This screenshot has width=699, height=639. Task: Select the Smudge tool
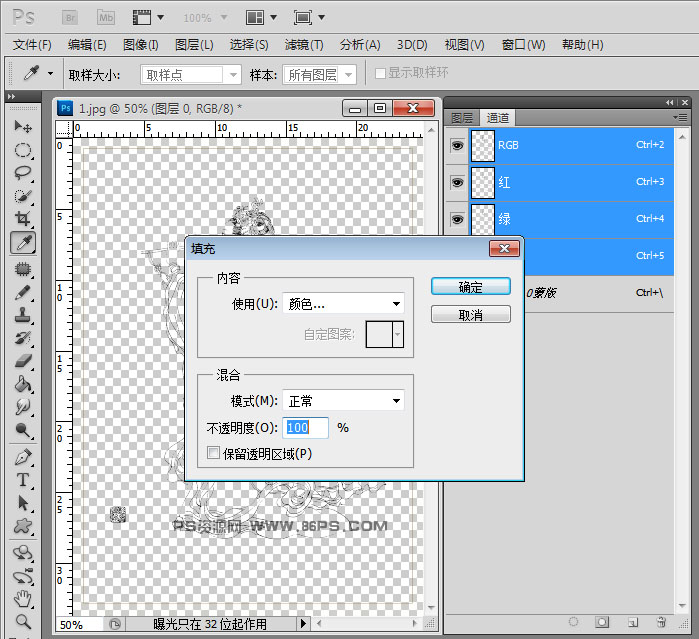click(x=23, y=407)
